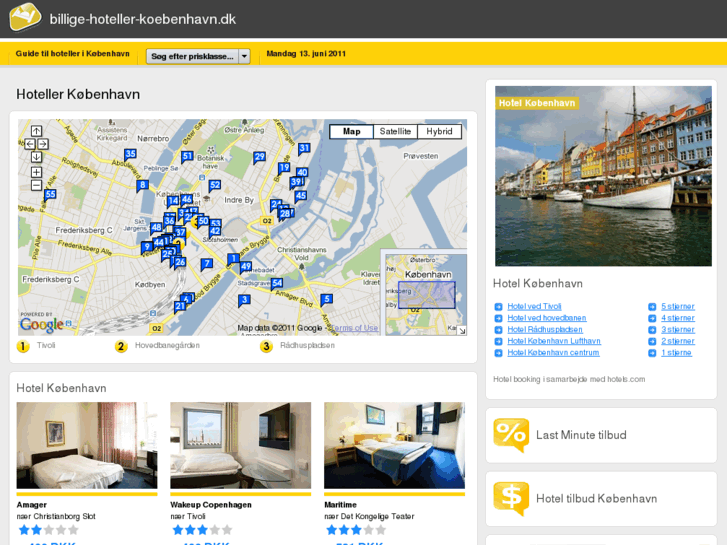Select hotel marker 55 on the map
This screenshot has width=727, height=545.
(x=50, y=195)
